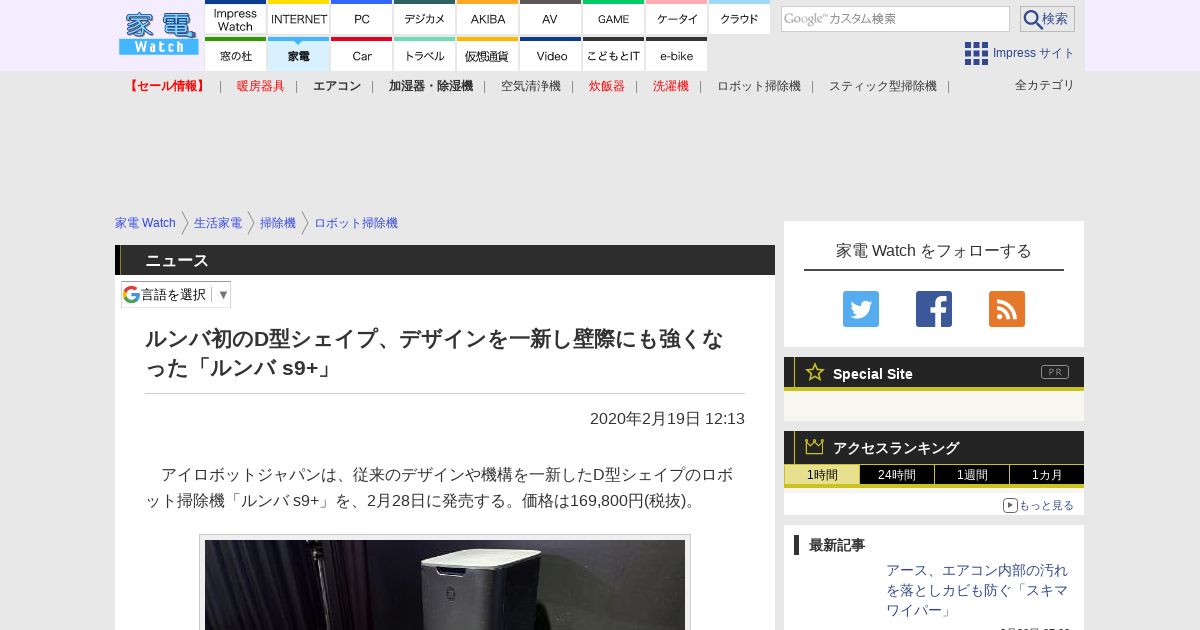Viewport: 1200px width, 630px height.
Task: Click the 炊飯器 category link
Action: pos(607,86)
